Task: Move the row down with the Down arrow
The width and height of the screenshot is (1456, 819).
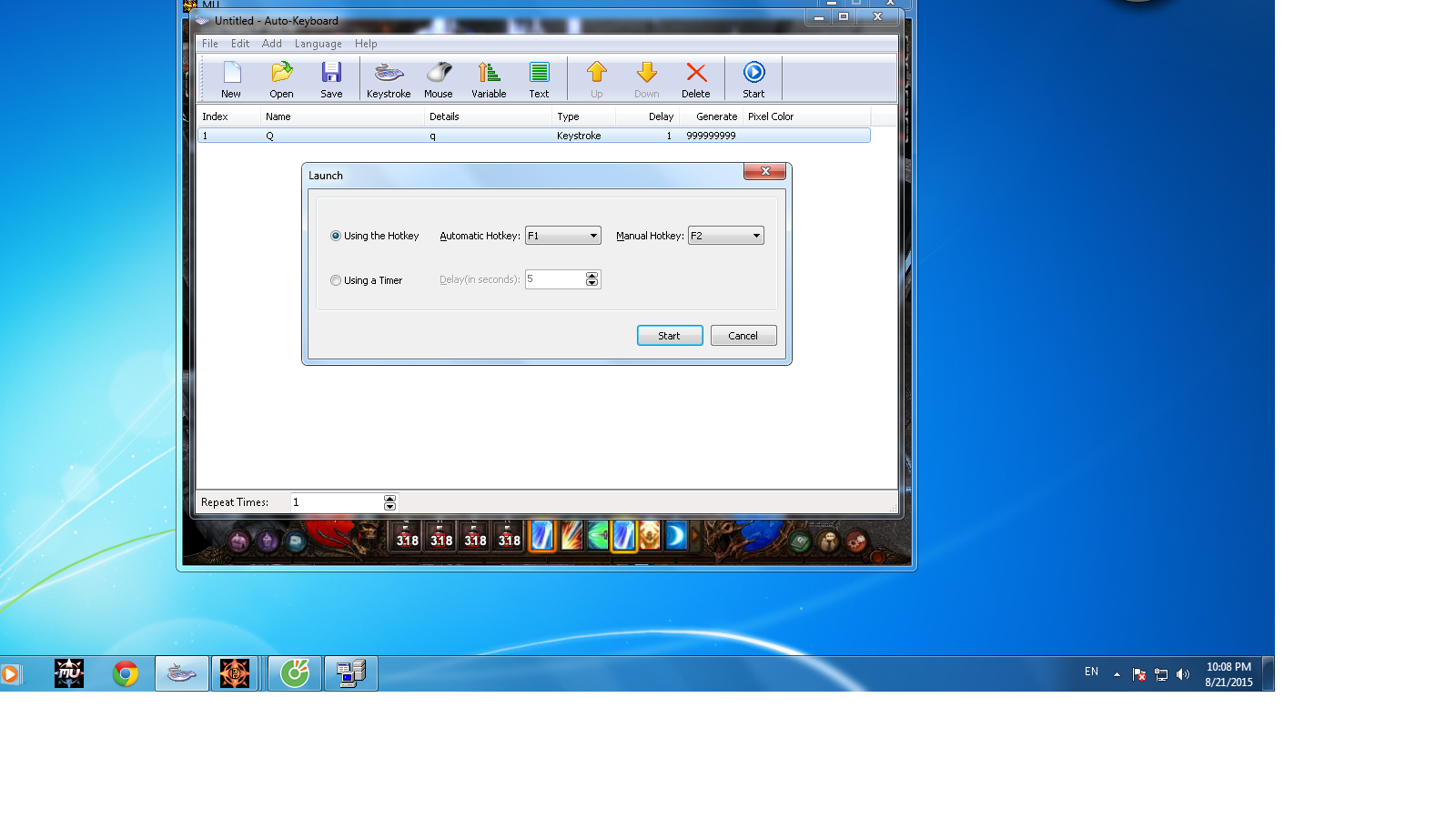Action: (x=647, y=79)
